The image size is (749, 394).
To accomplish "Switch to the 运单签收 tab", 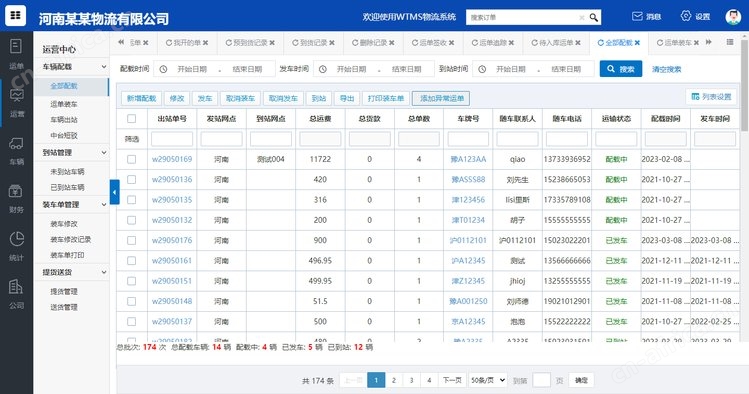I will tap(433, 43).
